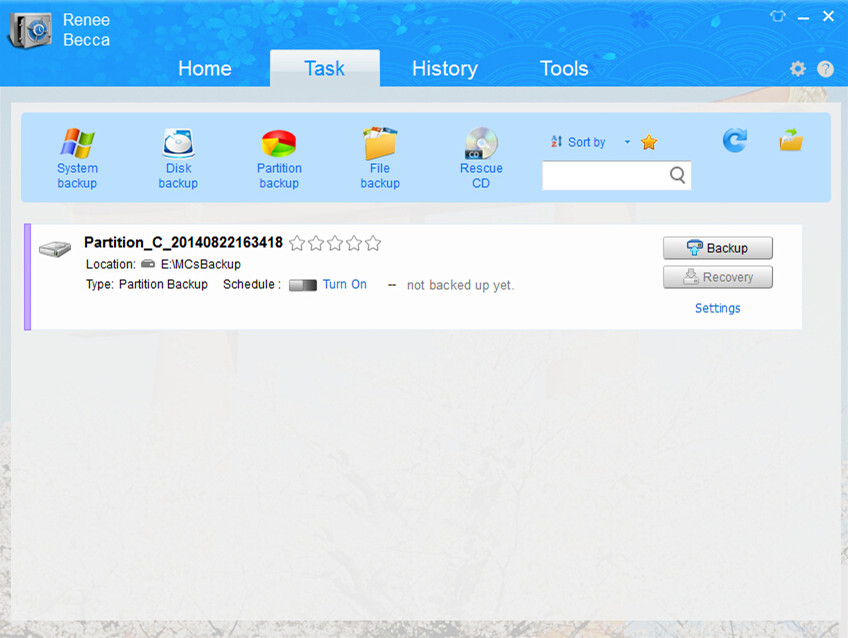848x638 pixels.
Task: Click the blue refresh arrow icon
Action: [735, 141]
